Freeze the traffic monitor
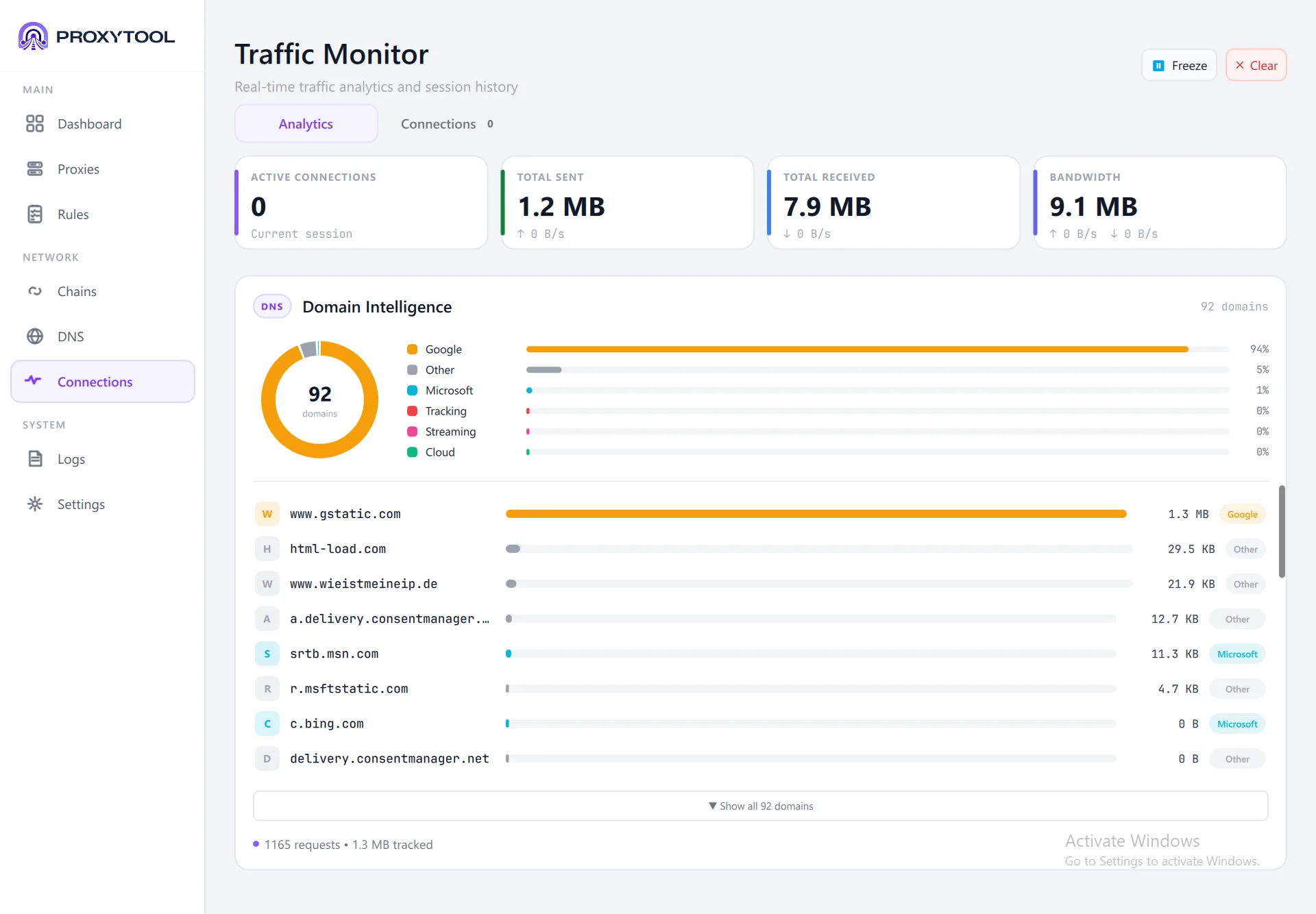Image resolution: width=1316 pixels, height=914 pixels. pyautogui.click(x=1179, y=65)
